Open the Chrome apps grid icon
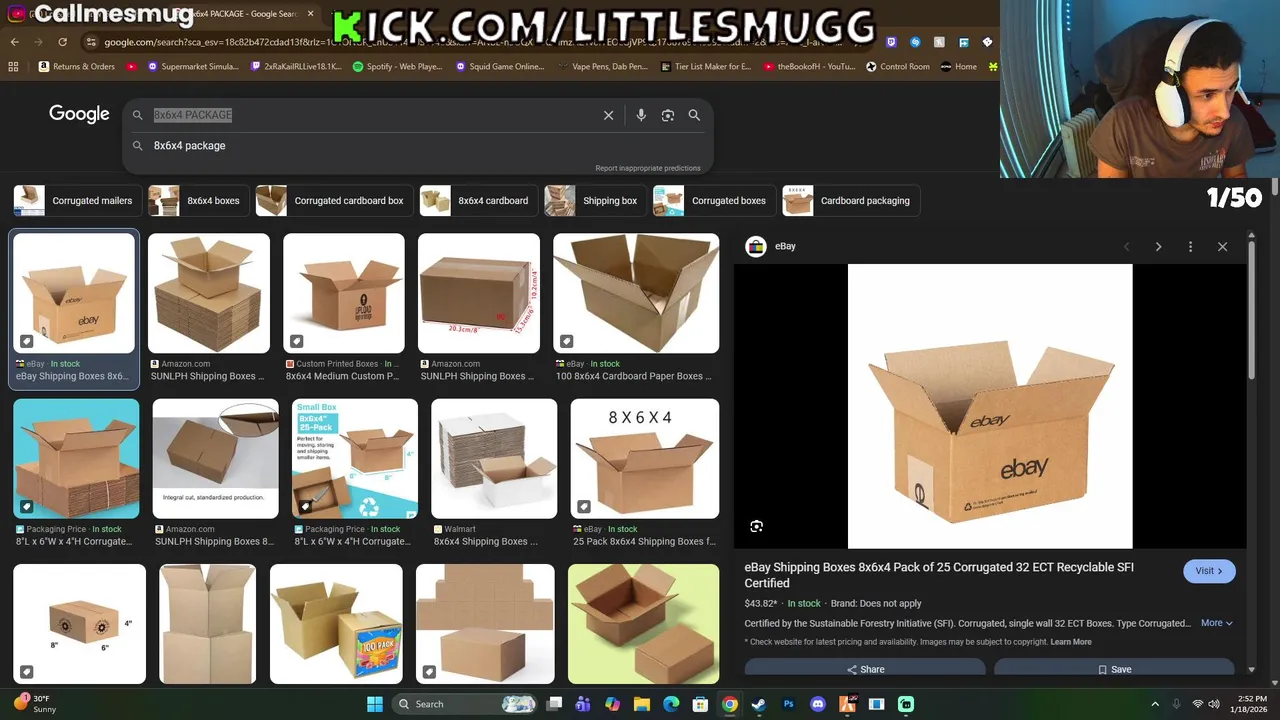Image resolution: width=1280 pixels, height=720 pixels. (13, 67)
